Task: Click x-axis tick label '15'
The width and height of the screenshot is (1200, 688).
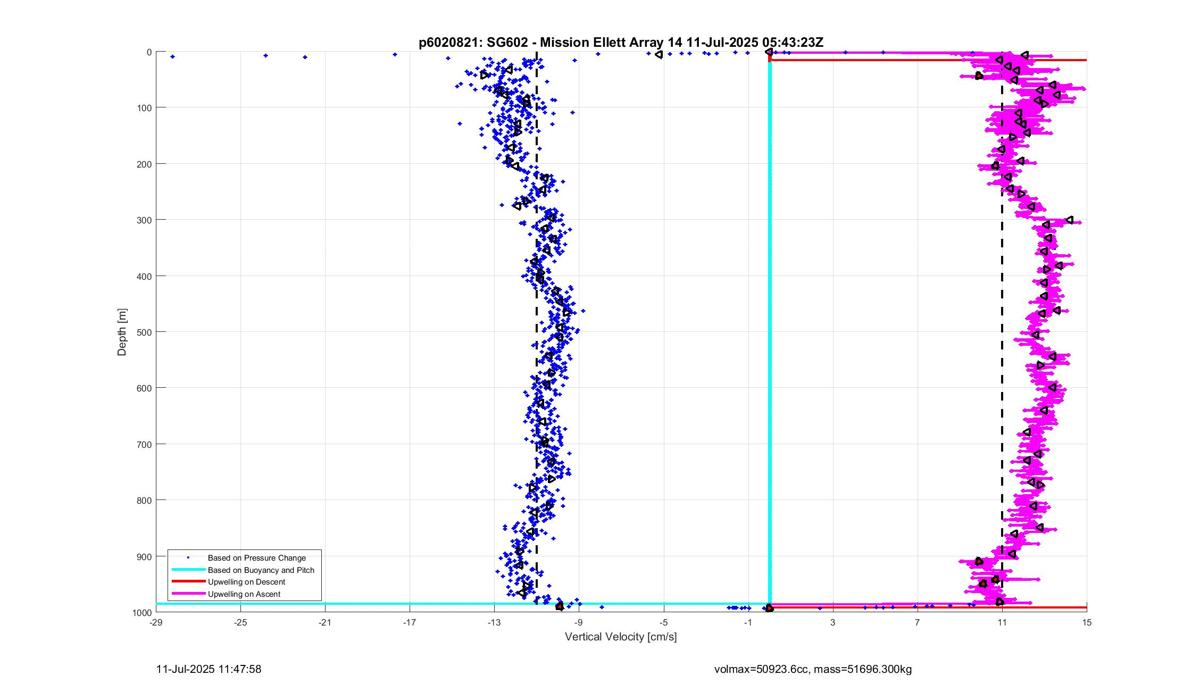Action: pyautogui.click(x=1086, y=622)
